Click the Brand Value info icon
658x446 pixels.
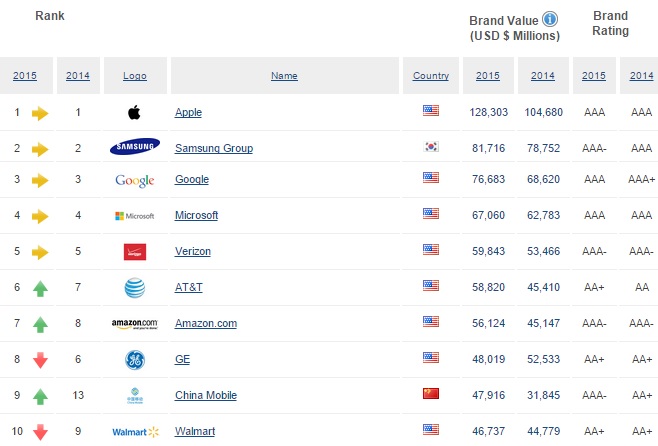click(x=551, y=19)
